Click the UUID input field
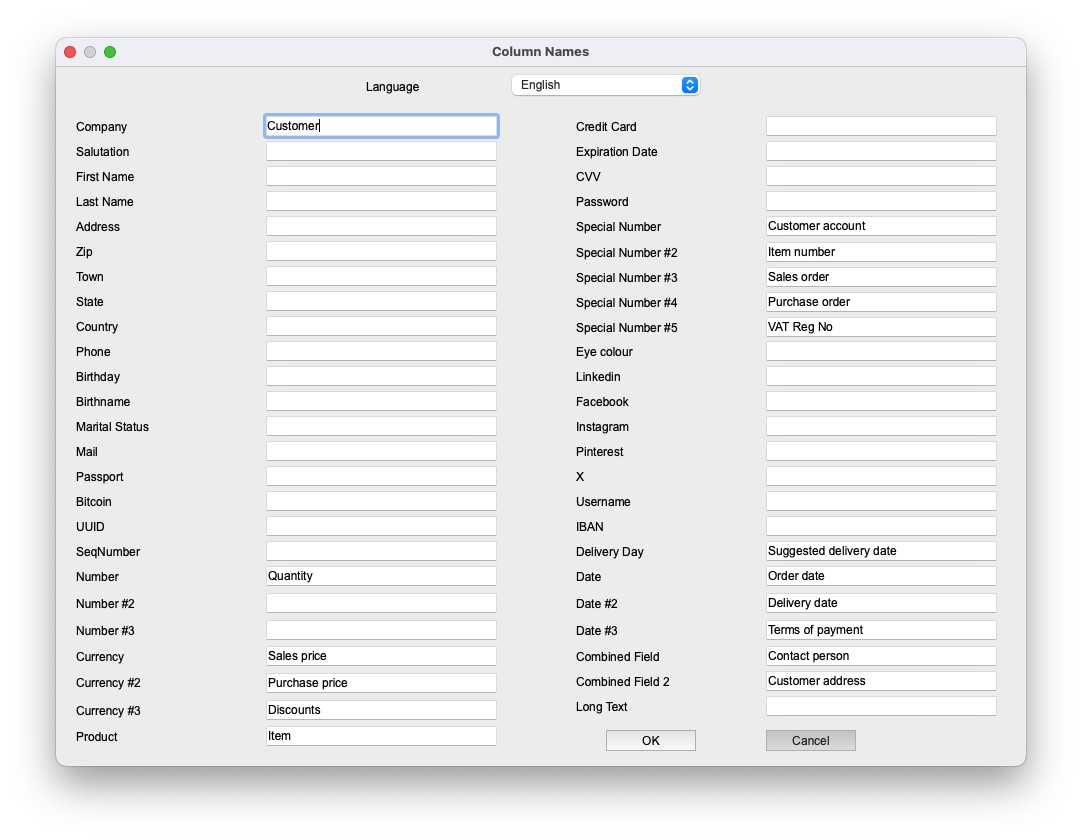The height and width of the screenshot is (840, 1082). coord(381,526)
